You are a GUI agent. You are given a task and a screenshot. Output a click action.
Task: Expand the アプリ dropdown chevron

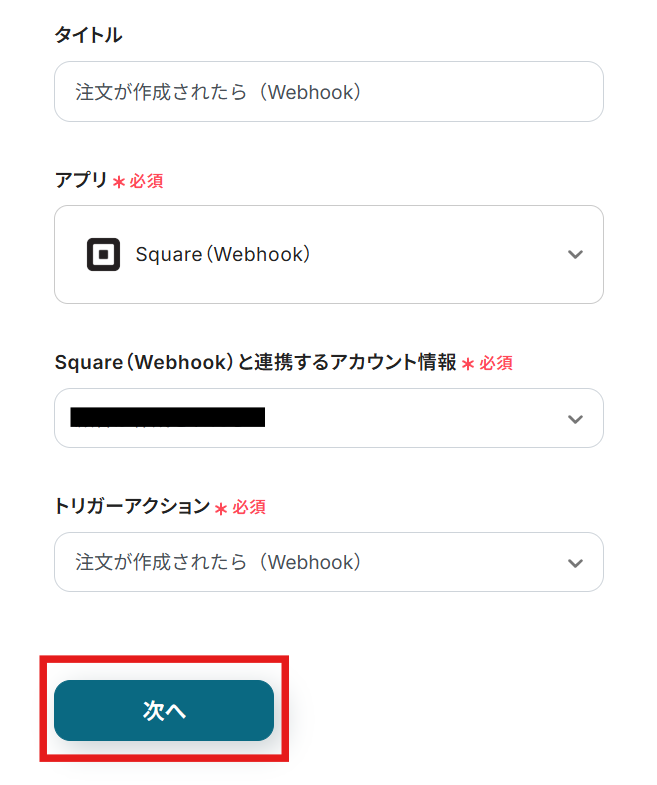(x=575, y=255)
